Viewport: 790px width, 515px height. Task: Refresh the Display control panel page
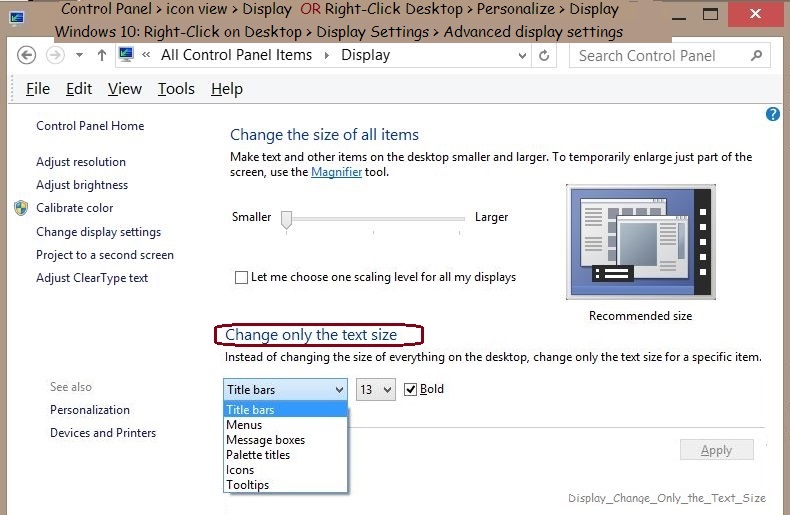pyautogui.click(x=544, y=55)
